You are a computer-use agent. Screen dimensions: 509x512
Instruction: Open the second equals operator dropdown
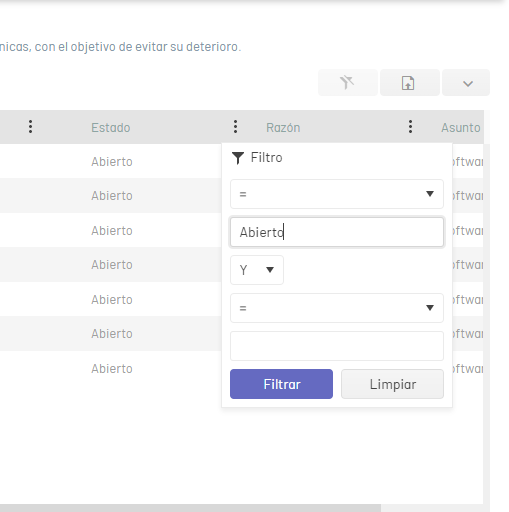pos(337,308)
